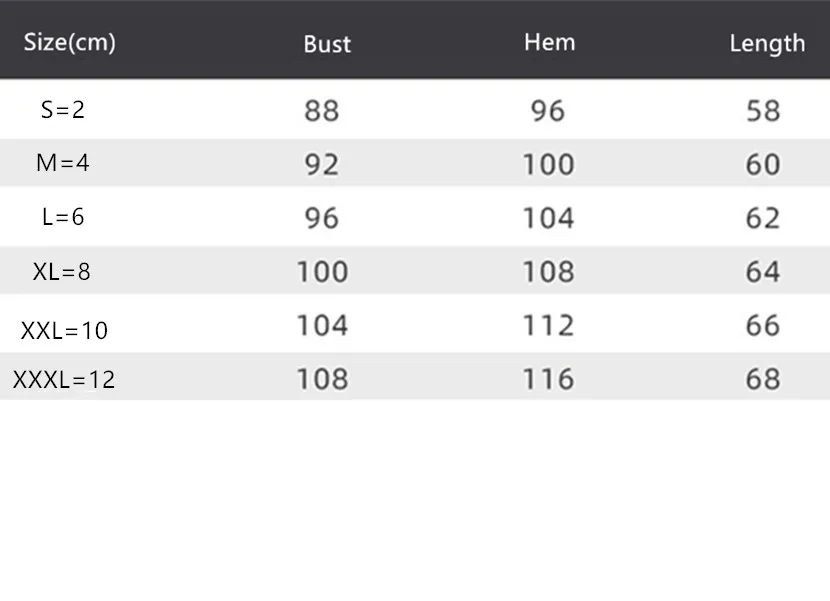
Task: Select length value 58 in S row
Action: (763, 110)
